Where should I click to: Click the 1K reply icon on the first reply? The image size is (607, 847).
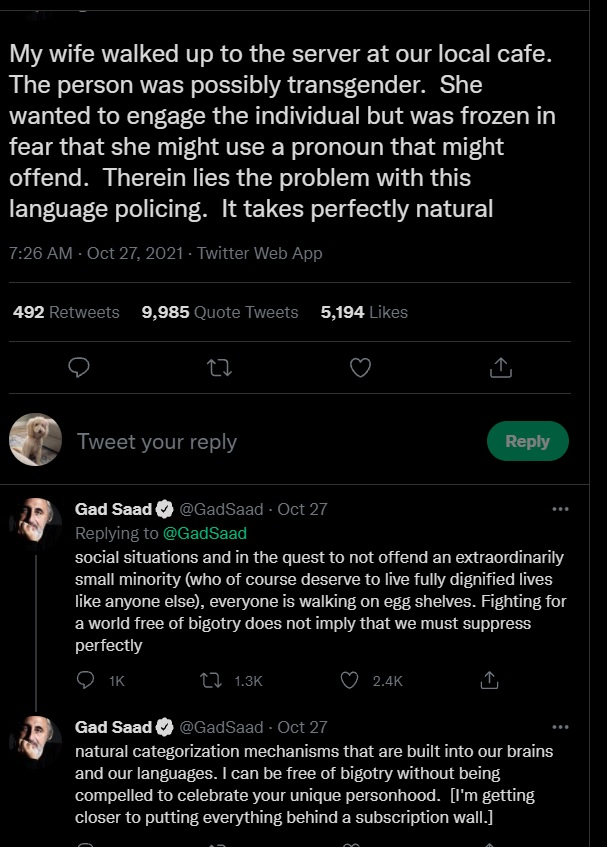(x=87, y=680)
